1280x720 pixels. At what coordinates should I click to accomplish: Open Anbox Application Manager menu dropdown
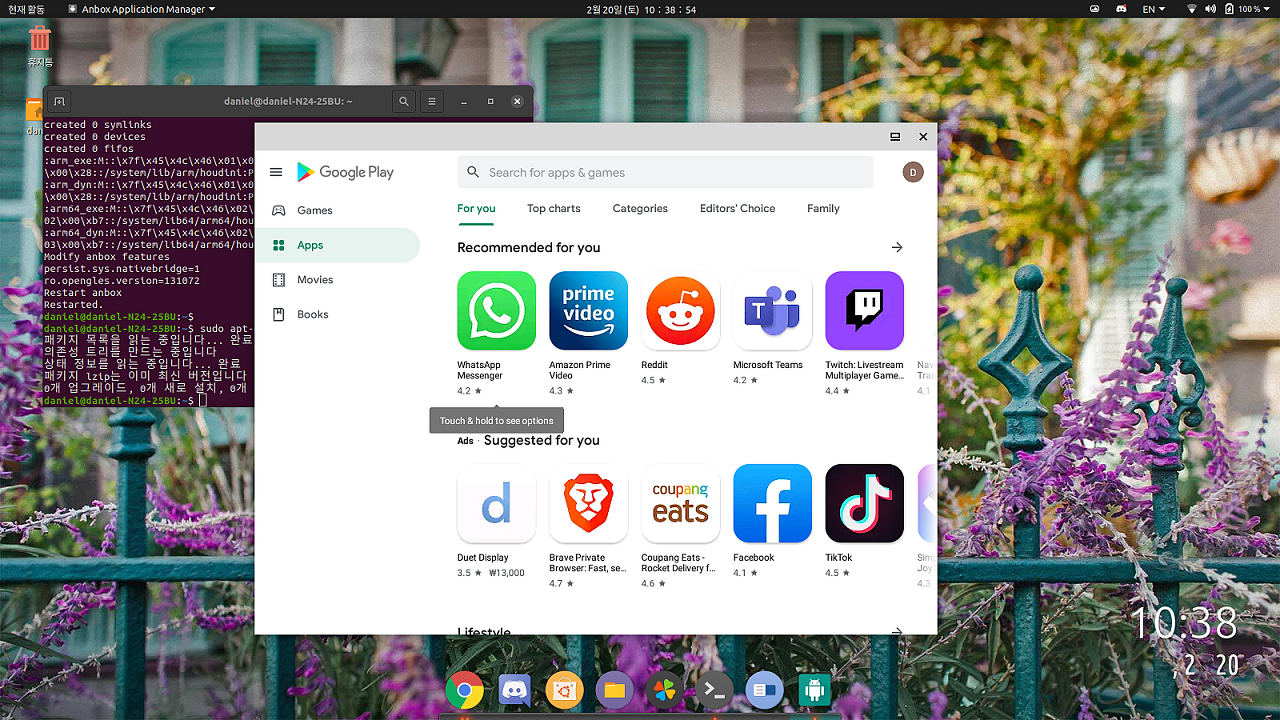point(142,9)
